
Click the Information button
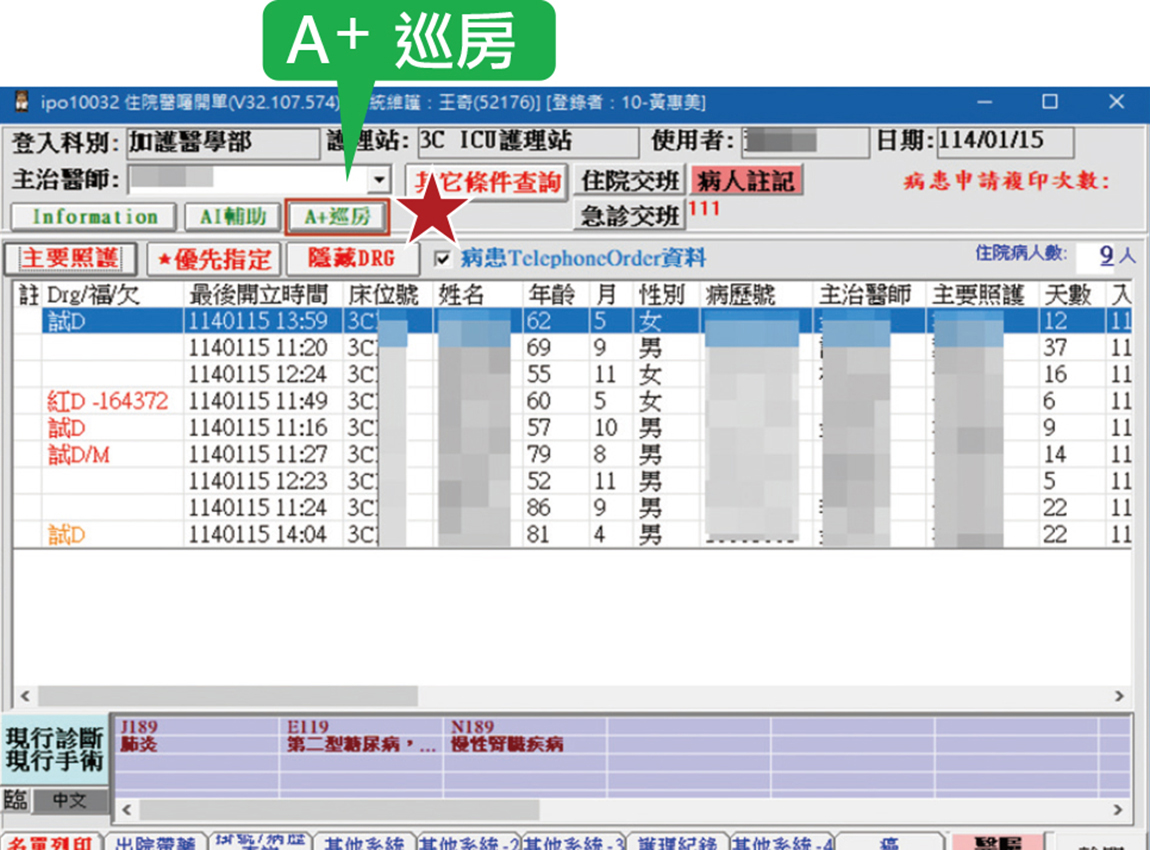pyautogui.click(x=94, y=217)
